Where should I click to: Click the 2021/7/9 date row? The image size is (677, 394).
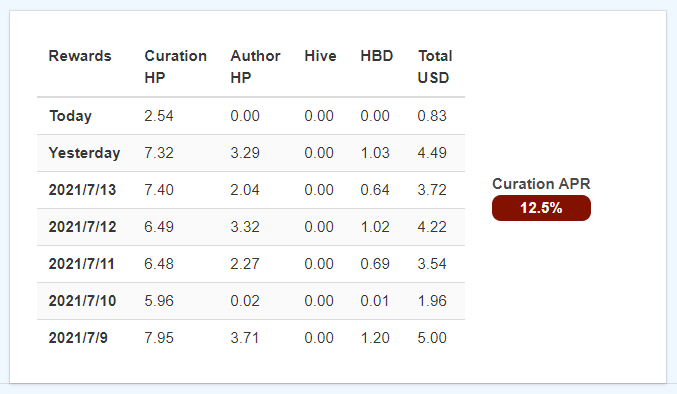pyautogui.click(x=251, y=338)
